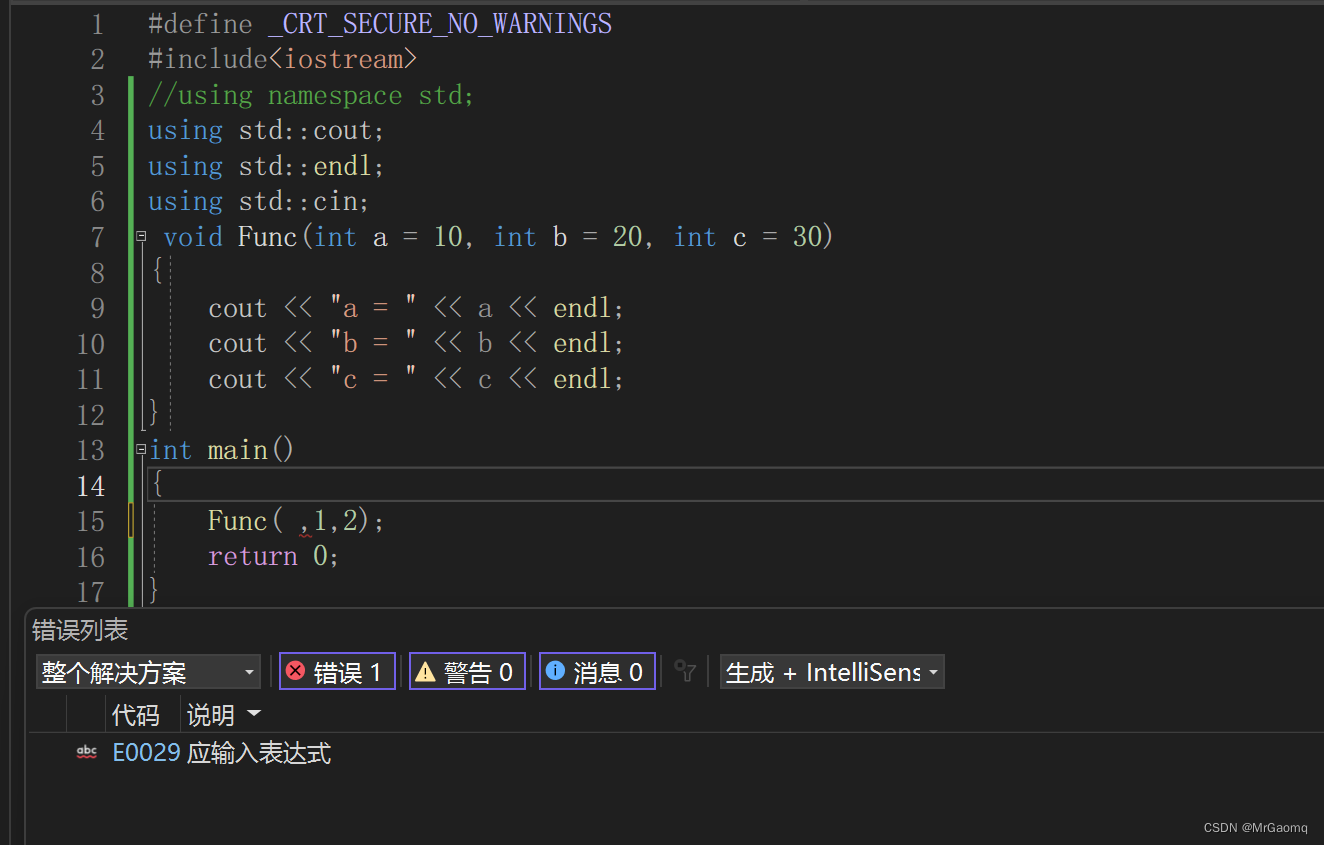
Task: Click on 'using std::endl;' line
Action: 266,166
